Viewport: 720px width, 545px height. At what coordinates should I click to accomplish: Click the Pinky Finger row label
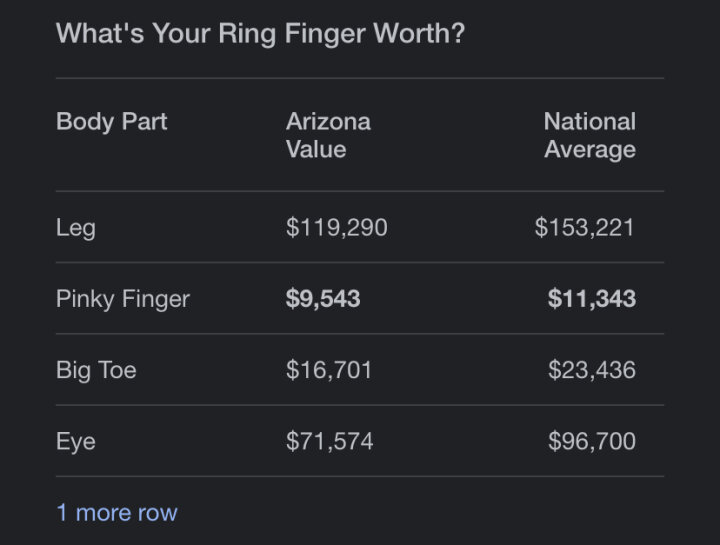pyautogui.click(x=123, y=299)
